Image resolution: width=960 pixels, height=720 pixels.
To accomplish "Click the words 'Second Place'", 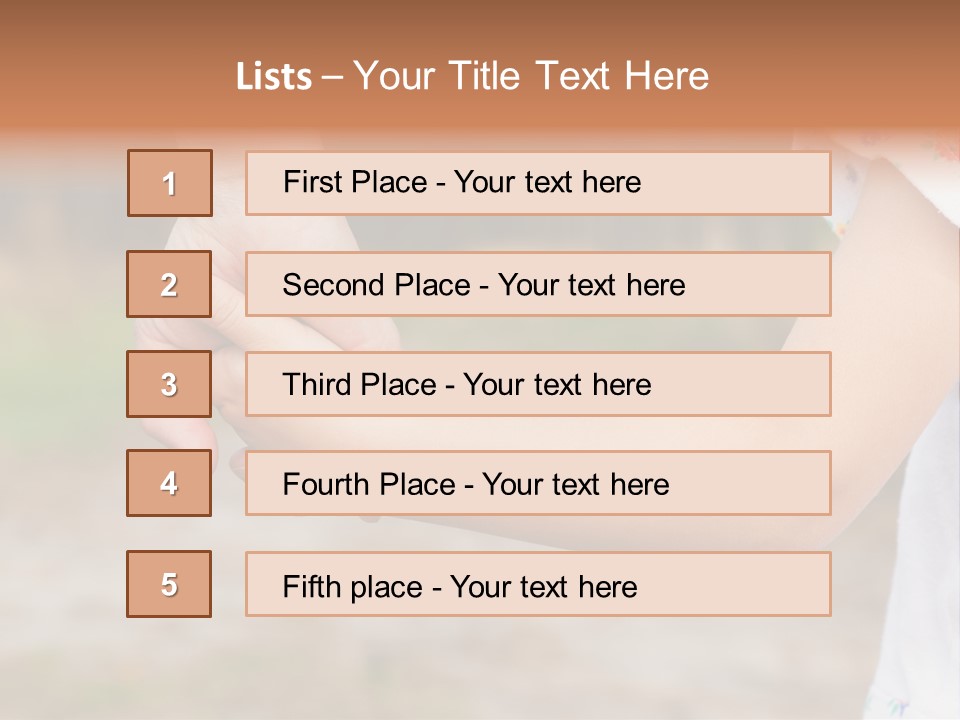I will tap(374, 285).
